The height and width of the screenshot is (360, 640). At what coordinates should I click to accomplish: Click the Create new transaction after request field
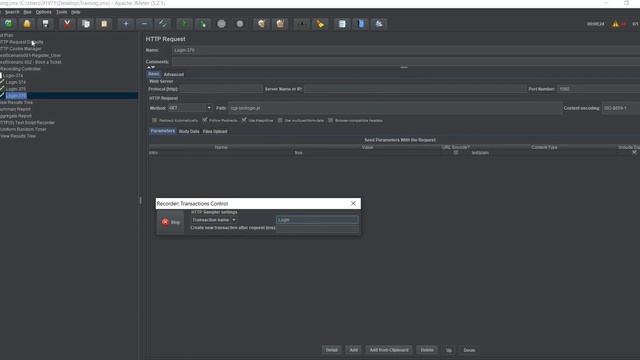317,228
